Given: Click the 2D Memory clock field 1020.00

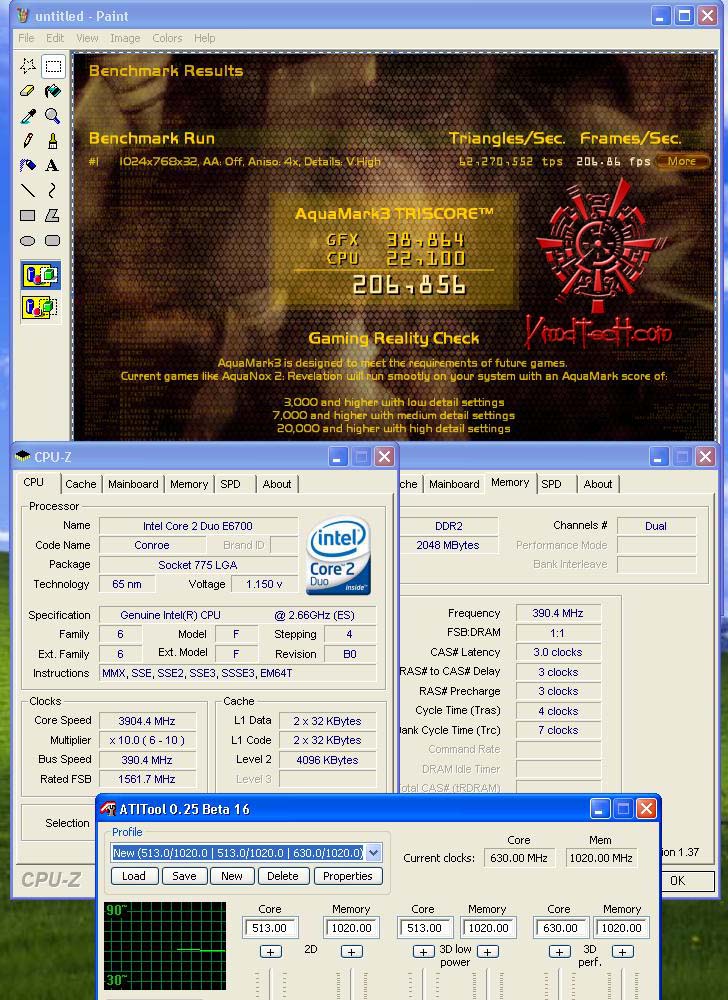Looking at the screenshot, I should coord(351,928).
